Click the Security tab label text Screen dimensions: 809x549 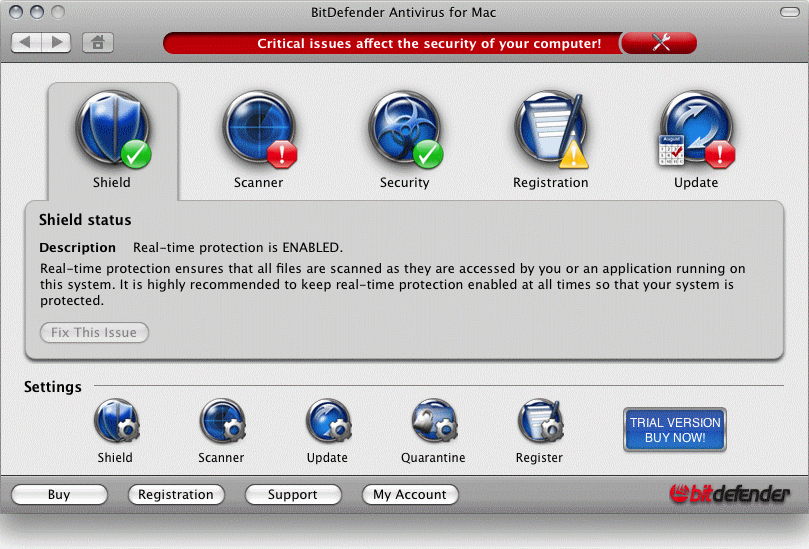(x=405, y=183)
